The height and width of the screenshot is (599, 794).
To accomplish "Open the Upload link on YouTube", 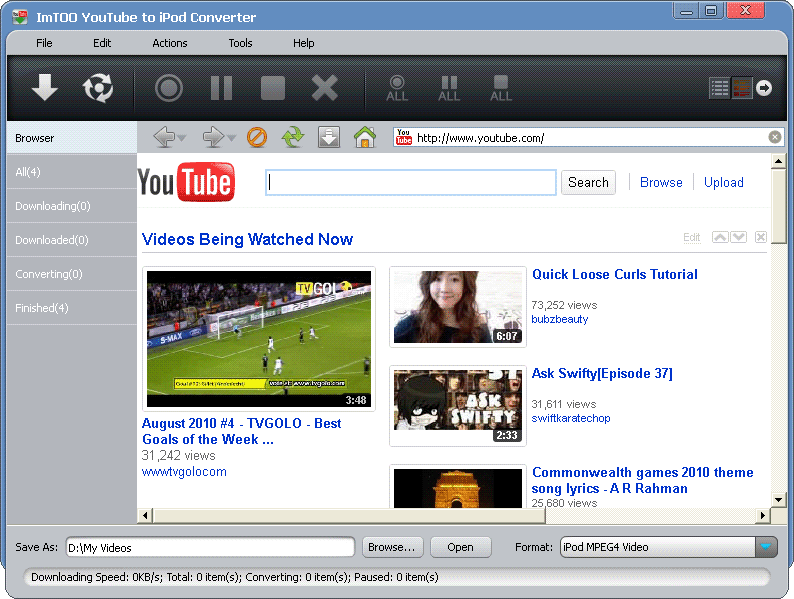I will (x=724, y=182).
